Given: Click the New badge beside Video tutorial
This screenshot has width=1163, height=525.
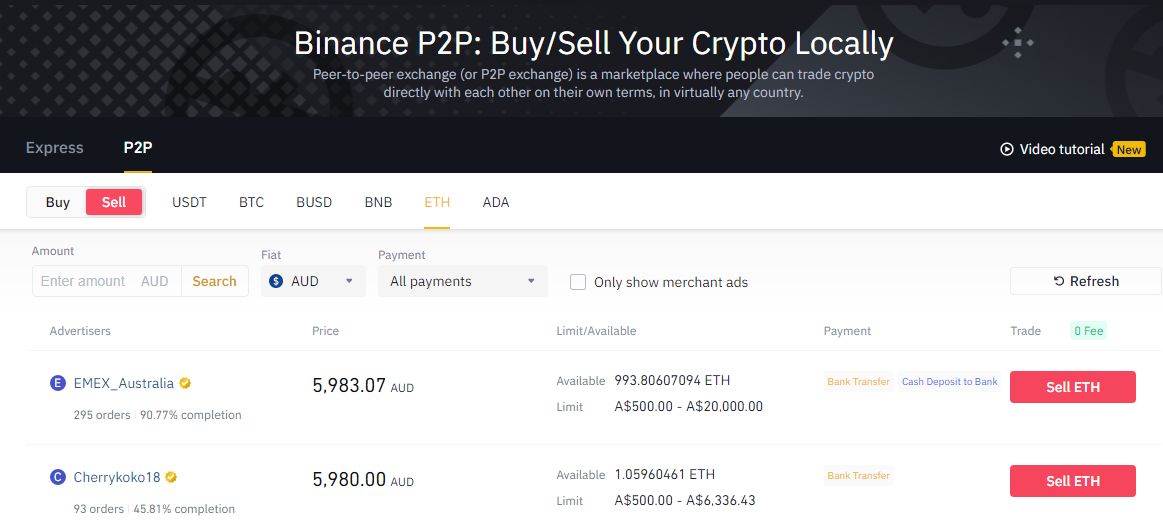Looking at the screenshot, I should pos(1129,150).
